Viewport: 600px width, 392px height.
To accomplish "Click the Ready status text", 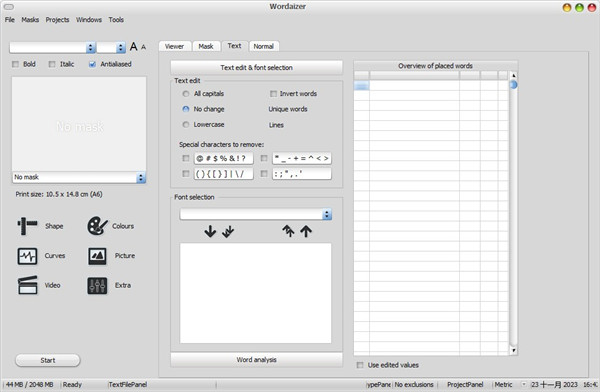I will 72,384.
